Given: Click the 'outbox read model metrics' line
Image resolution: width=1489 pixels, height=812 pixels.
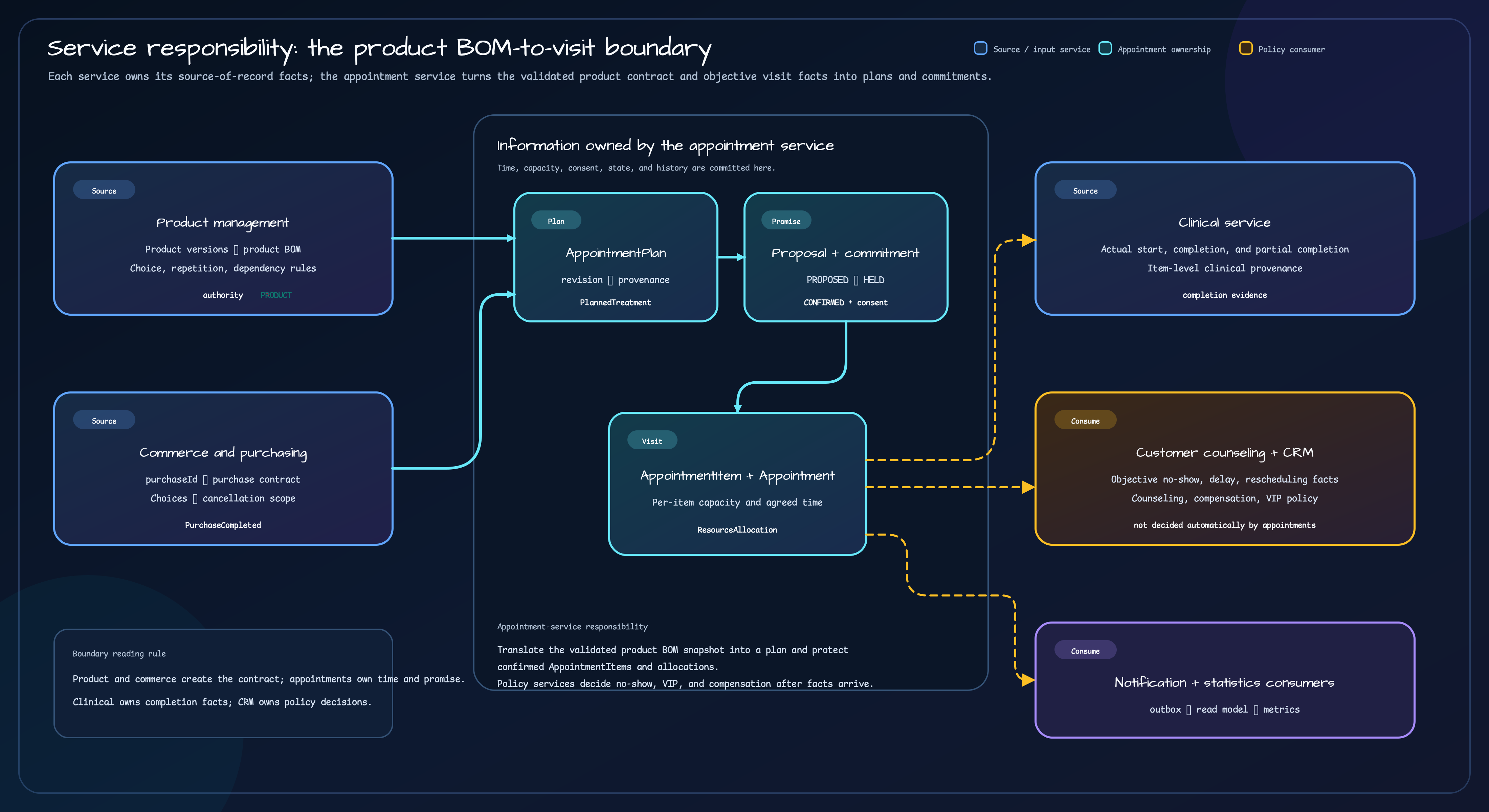Looking at the screenshot, I should click(x=1224, y=709).
